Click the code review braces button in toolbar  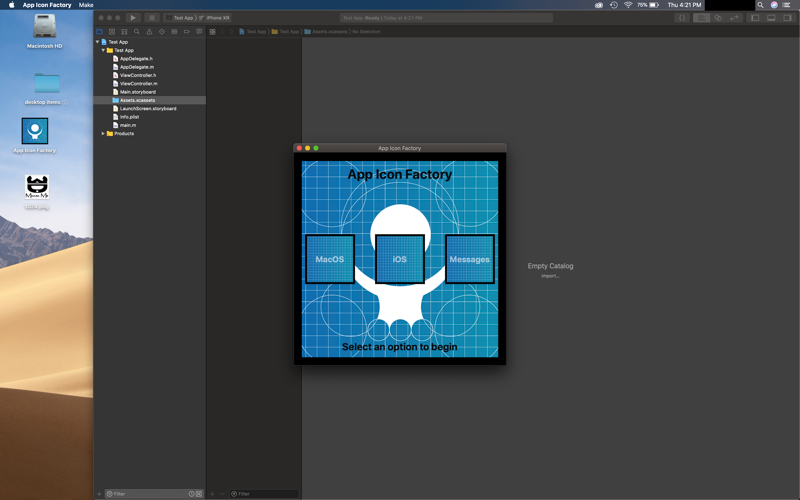click(x=682, y=18)
